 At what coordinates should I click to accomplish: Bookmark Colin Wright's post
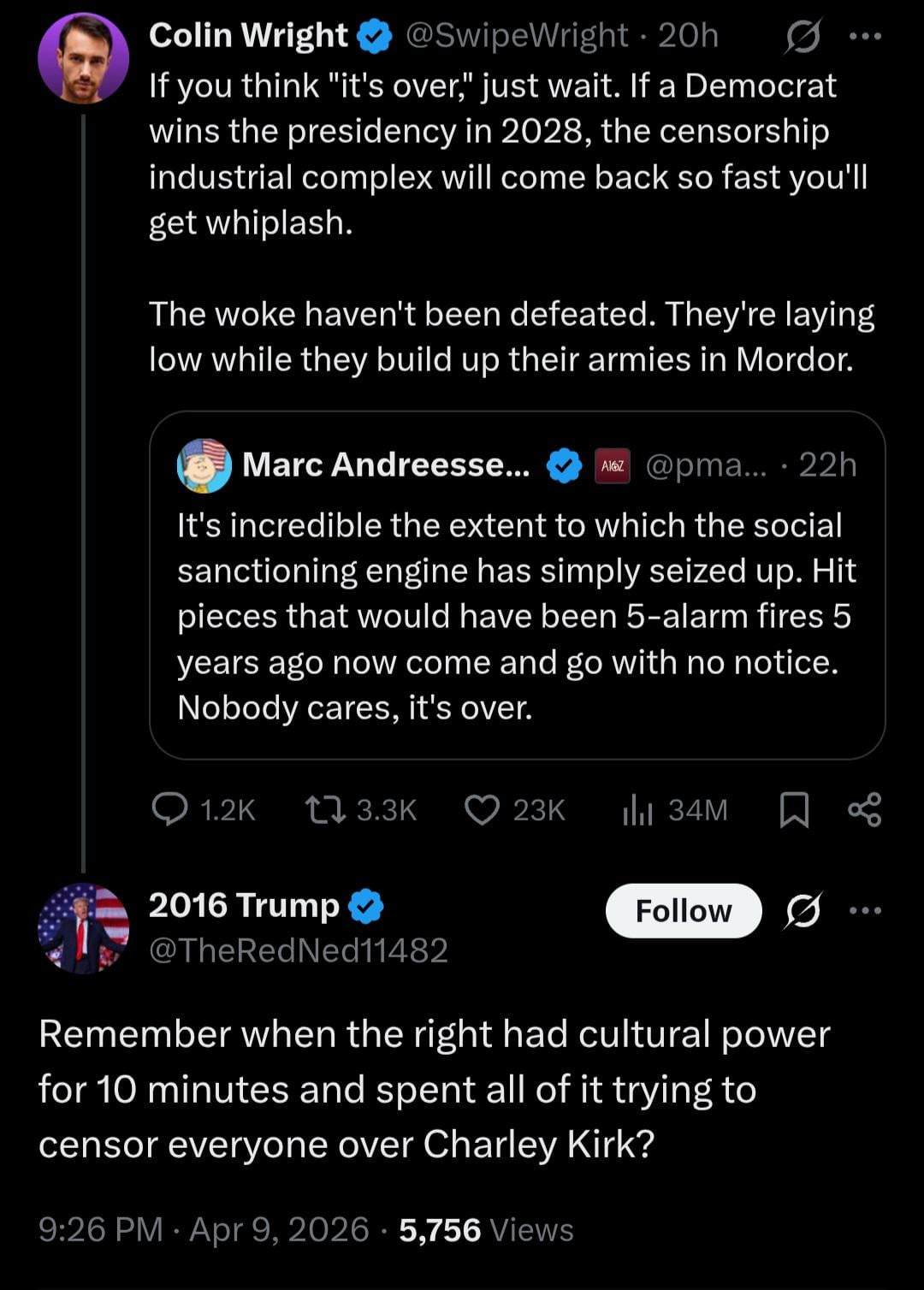pos(794,809)
